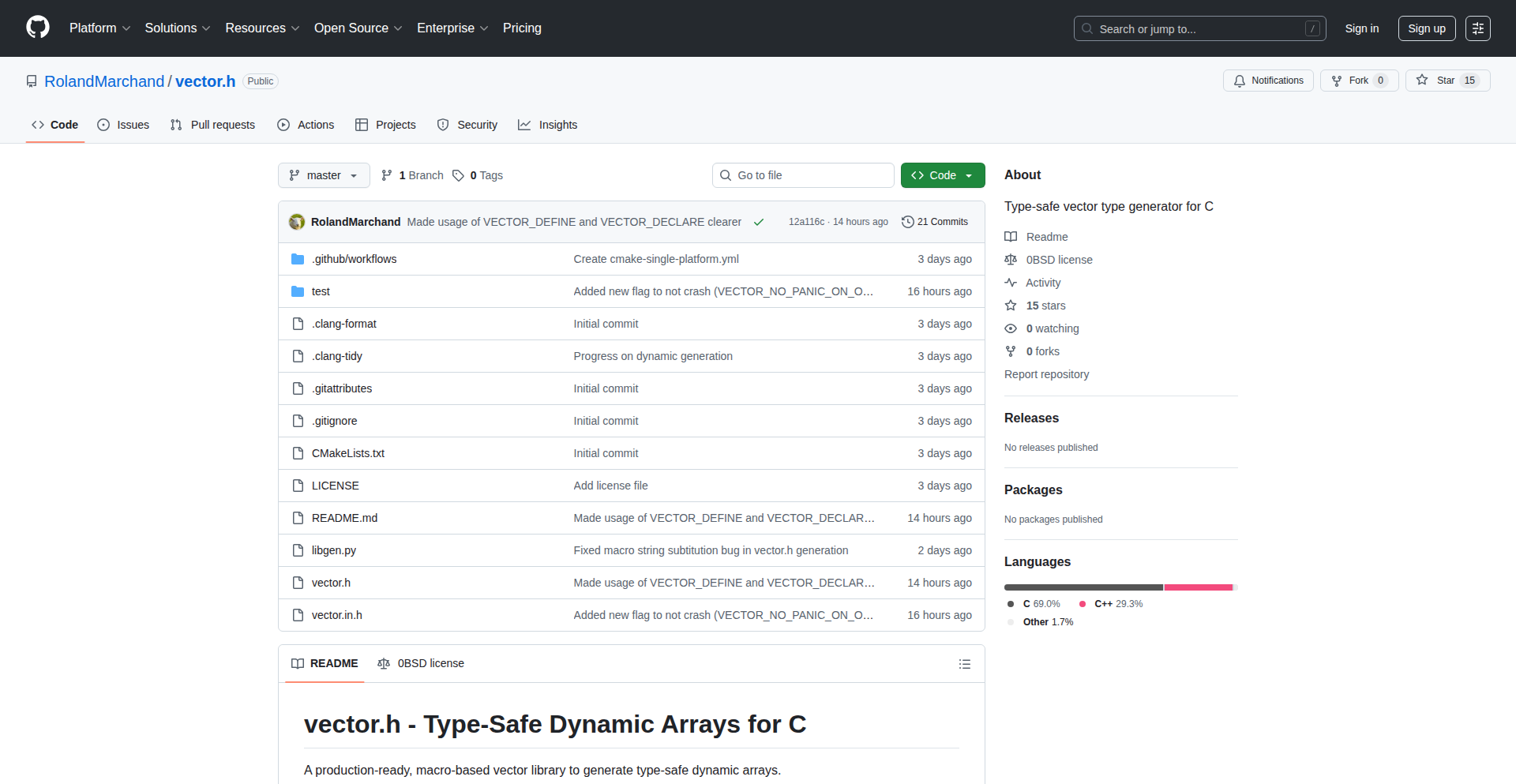Click file icon for vector.h
The height and width of the screenshot is (784, 1516).
coord(298,583)
